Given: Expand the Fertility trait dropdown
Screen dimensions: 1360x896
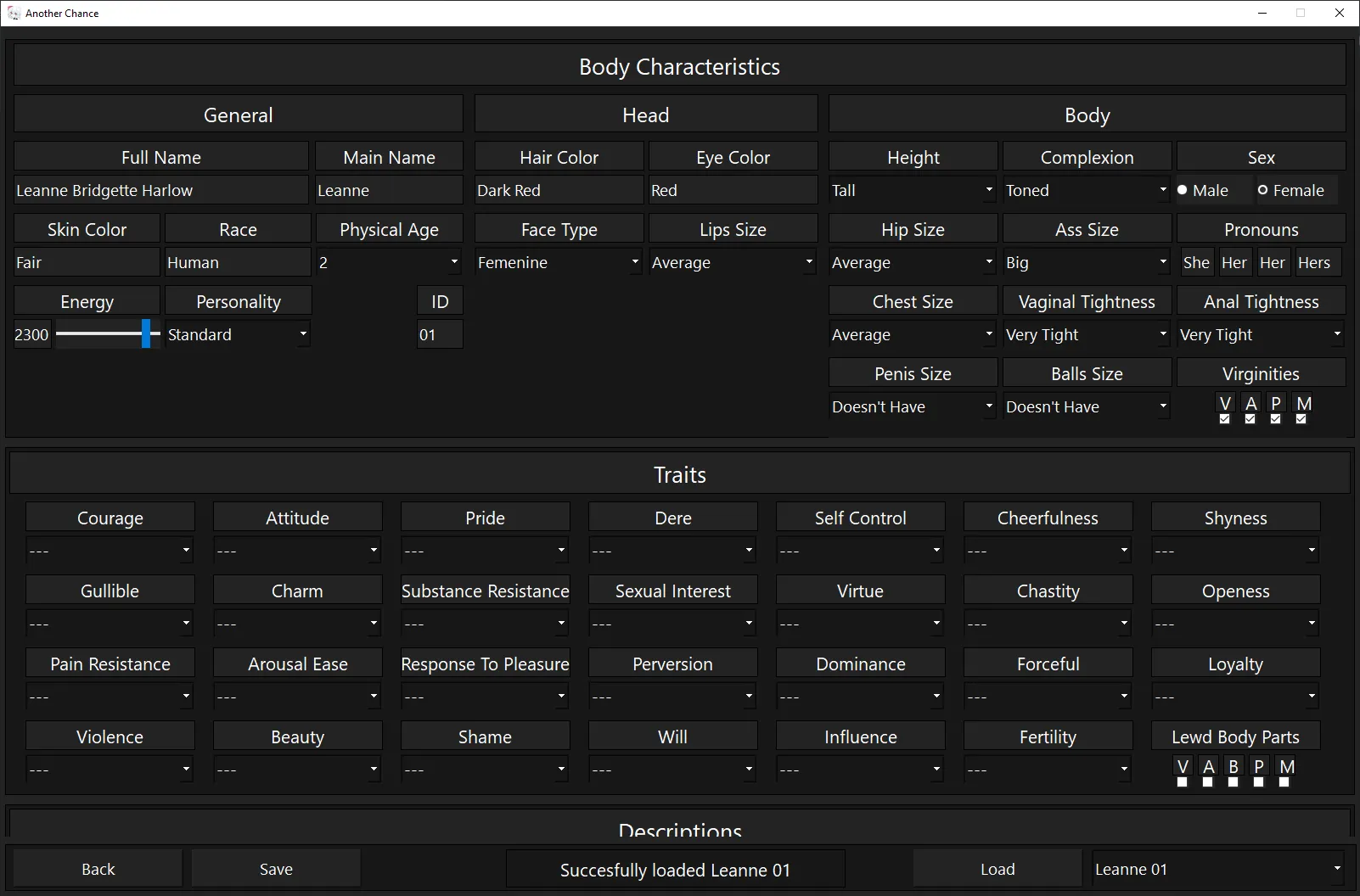Looking at the screenshot, I should pos(1048,770).
